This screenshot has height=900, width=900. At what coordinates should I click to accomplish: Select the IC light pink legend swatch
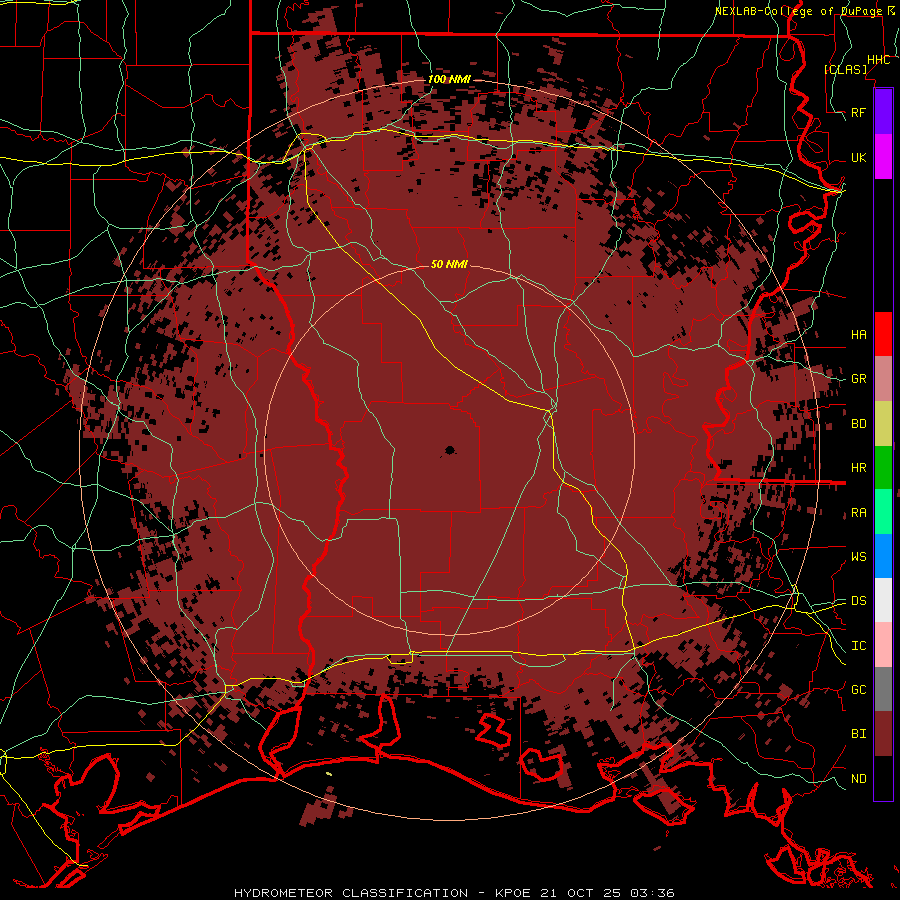pyautogui.click(x=883, y=645)
